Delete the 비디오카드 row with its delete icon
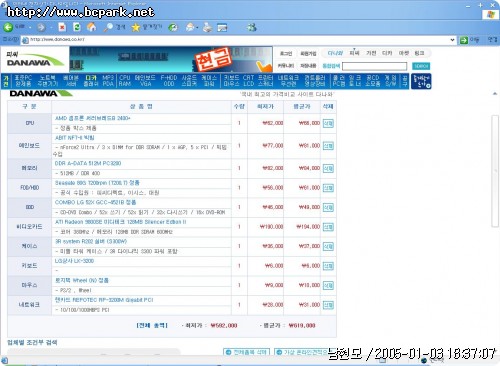Viewport: 500px width, 366px height. click(x=328, y=227)
